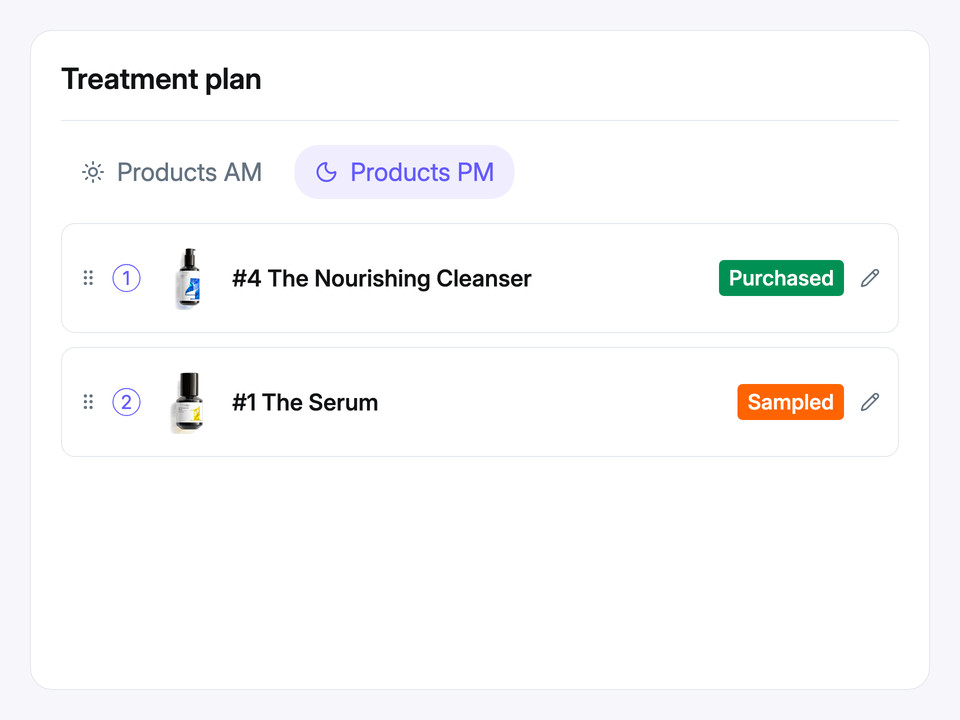Grab the drag handle for The Nourishing Cleanser
This screenshot has width=960, height=720.
coord(88,278)
